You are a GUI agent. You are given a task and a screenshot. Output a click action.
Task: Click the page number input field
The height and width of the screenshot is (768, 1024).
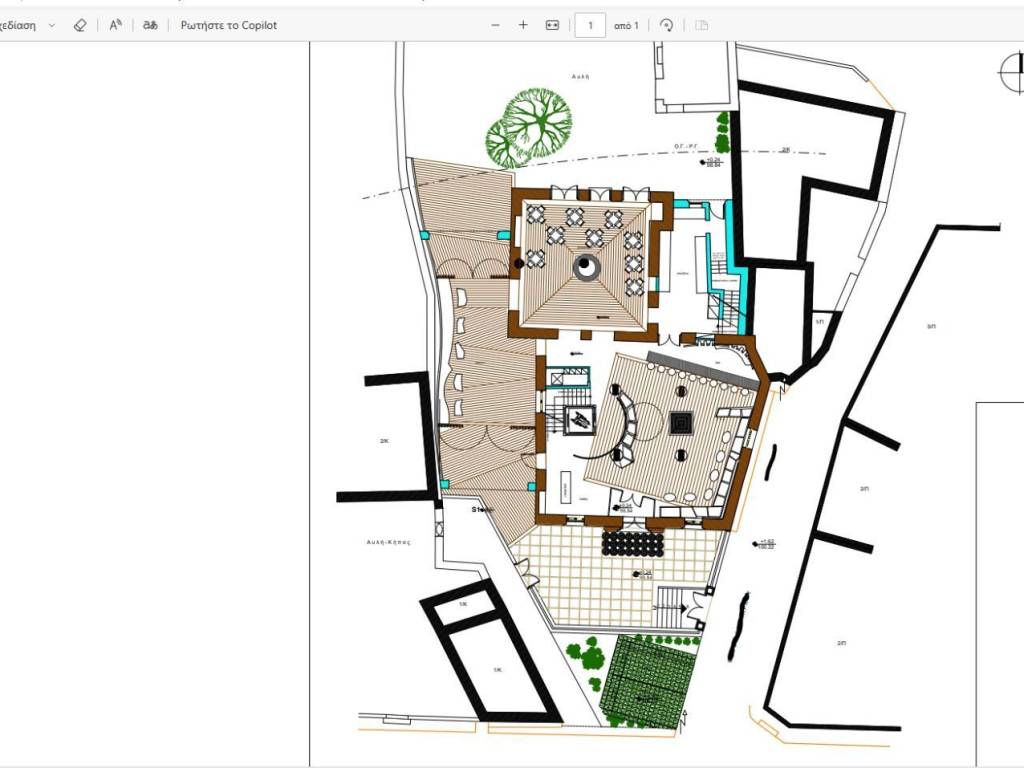coord(590,25)
